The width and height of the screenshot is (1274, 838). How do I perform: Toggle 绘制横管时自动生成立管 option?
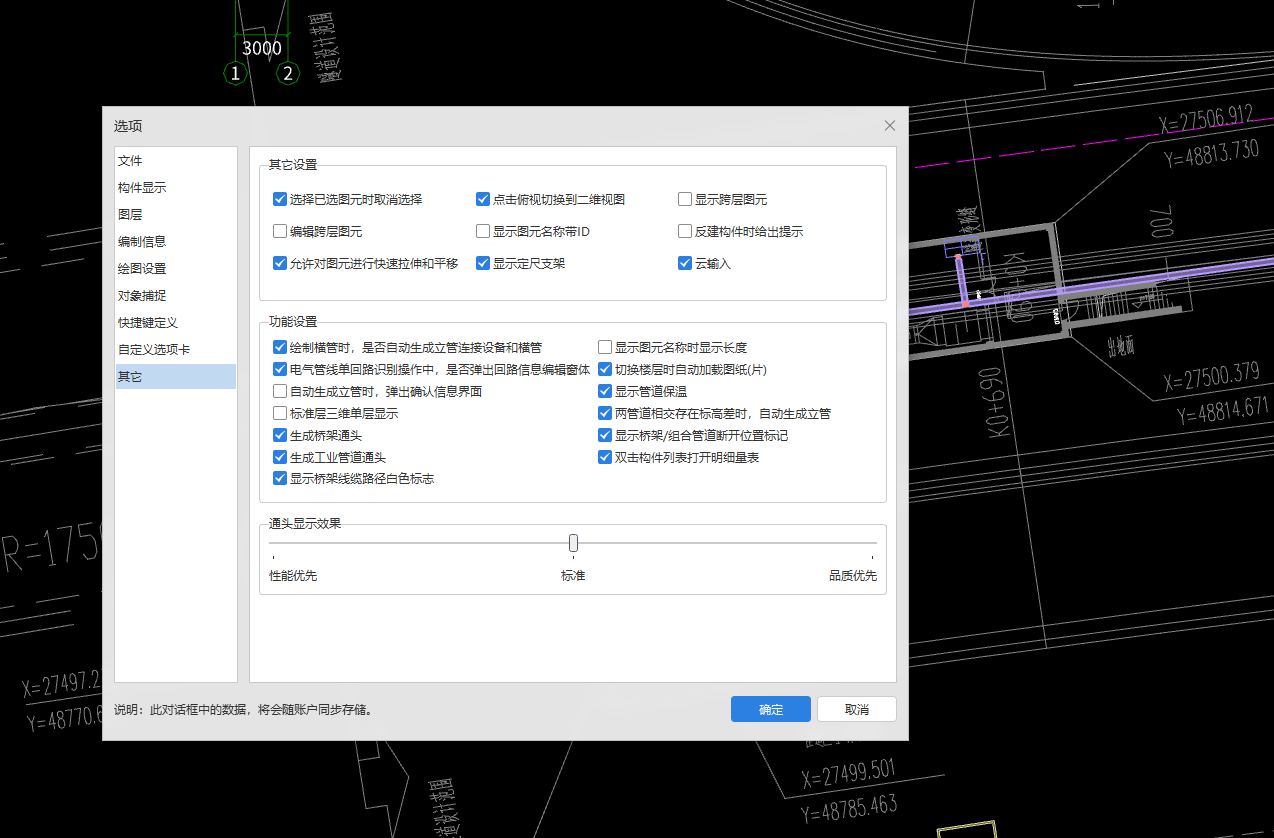(280, 347)
